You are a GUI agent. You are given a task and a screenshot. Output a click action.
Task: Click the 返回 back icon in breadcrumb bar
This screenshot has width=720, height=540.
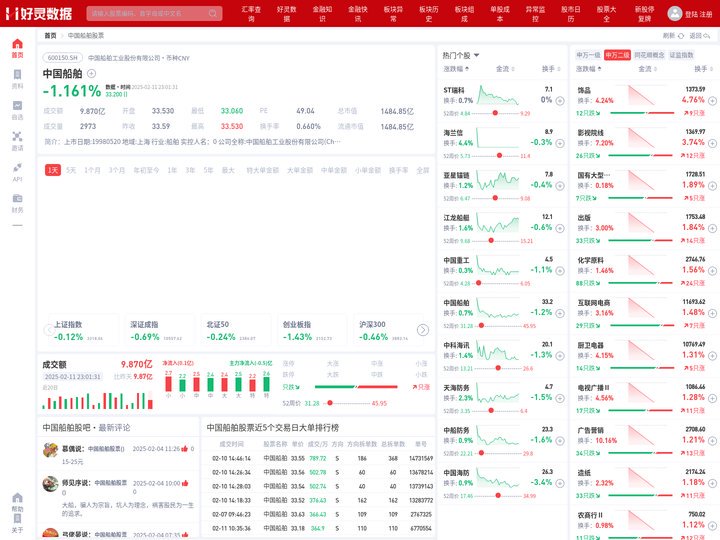click(x=707, y=35)
